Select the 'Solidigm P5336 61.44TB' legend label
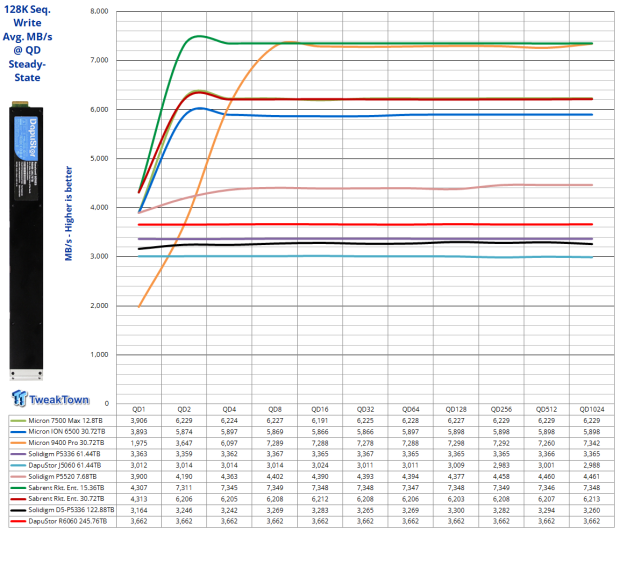This screenshot has height=568, width=620. pyautogui.click(x=64, y=454)
